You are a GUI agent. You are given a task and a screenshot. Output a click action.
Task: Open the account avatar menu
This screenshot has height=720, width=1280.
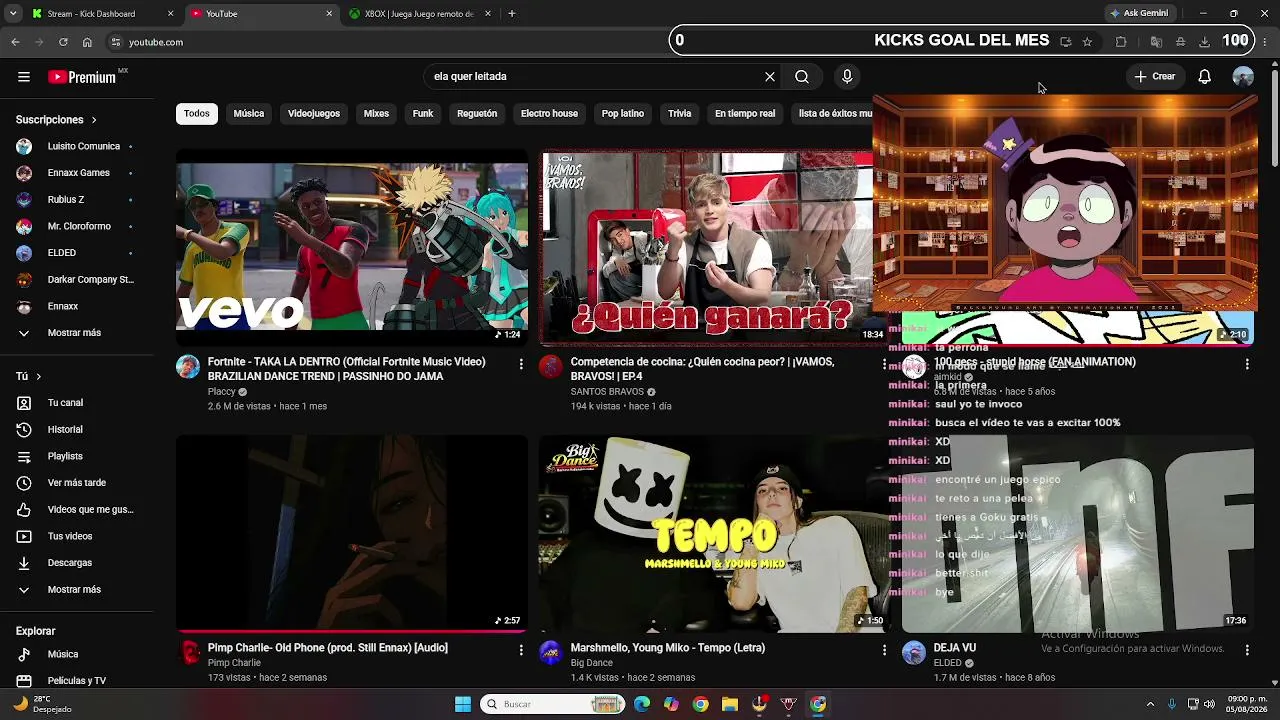click(1243, 77)
